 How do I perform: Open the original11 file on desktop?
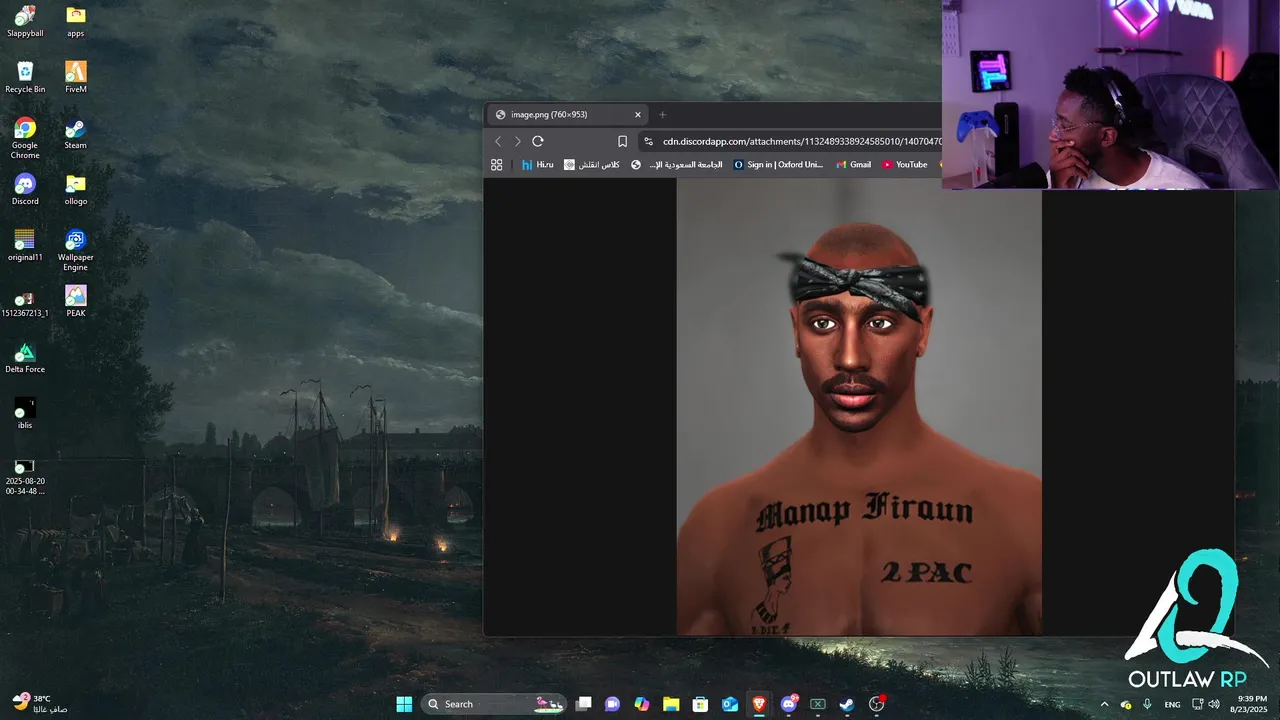[25, 245]
